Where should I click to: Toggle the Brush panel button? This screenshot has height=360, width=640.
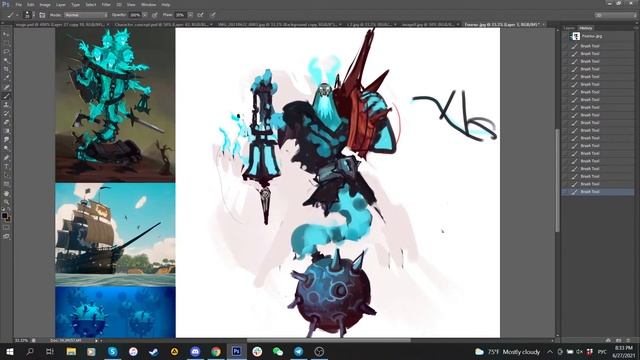point(42,15)
